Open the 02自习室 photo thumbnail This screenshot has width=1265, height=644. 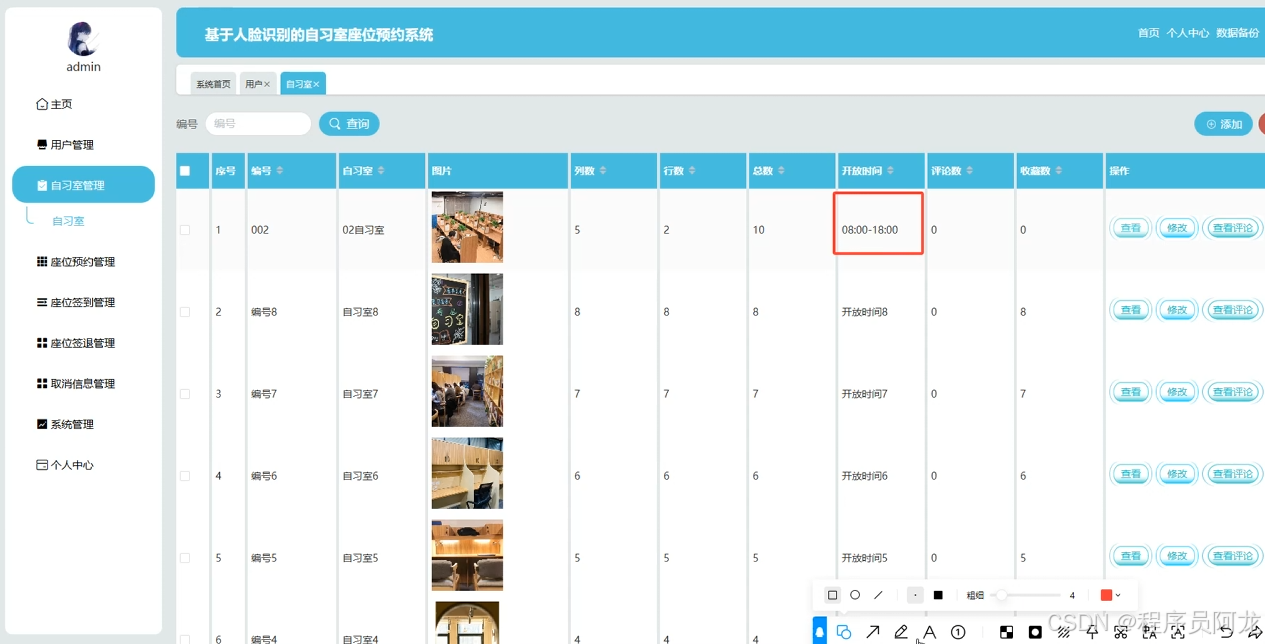[467, 227]
